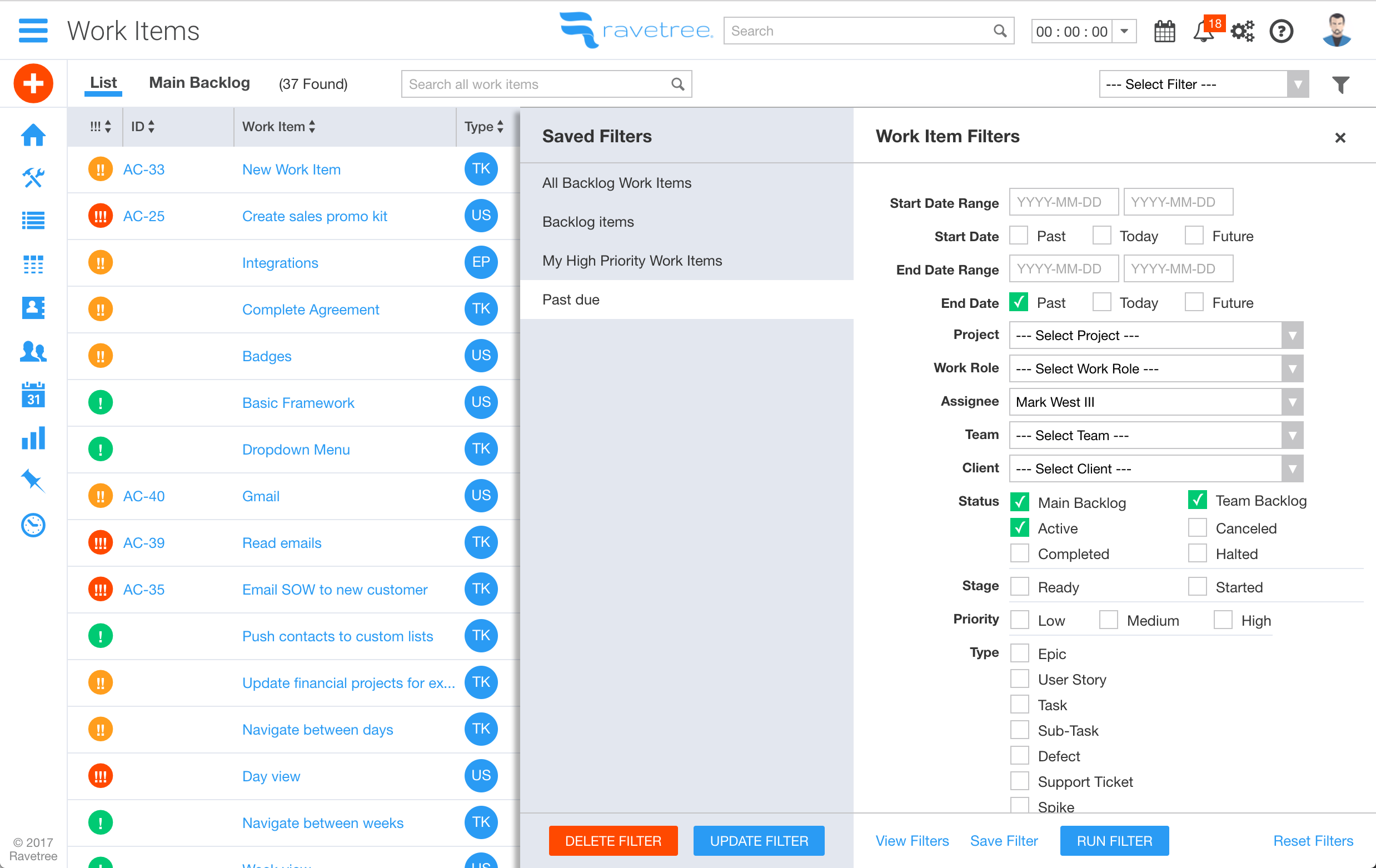Open the bar chart reports sidebar icon
This screenshot has height=868, width=1376.
point(33,438)
